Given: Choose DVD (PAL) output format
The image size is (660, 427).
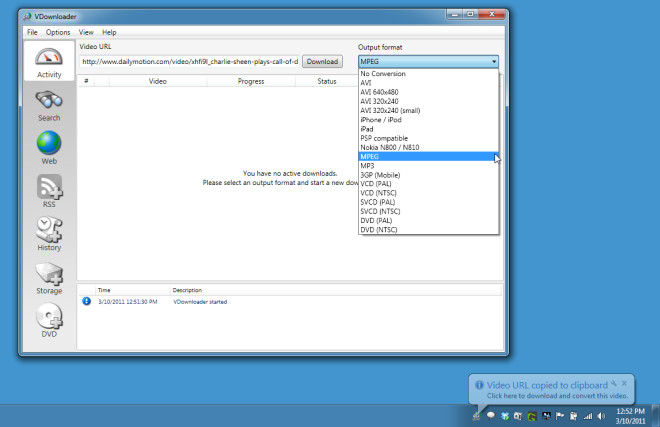Looking at the screenshot, I should pos(428,221).
